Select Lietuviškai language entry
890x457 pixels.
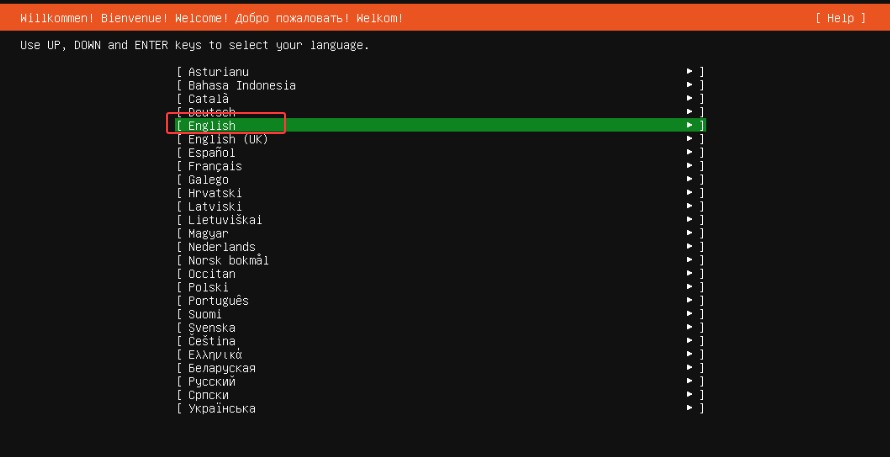pyautogui.click(x=225, y=220)
